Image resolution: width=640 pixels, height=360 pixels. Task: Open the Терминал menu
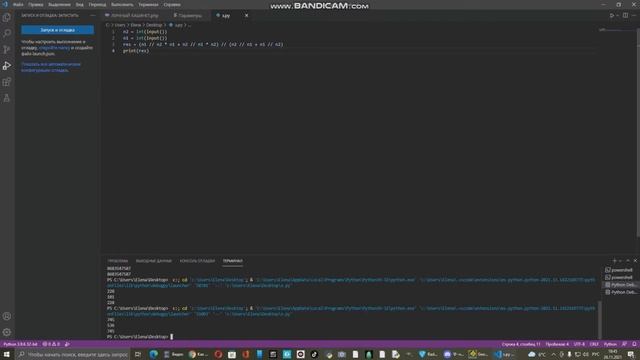(x=148, y=4)
